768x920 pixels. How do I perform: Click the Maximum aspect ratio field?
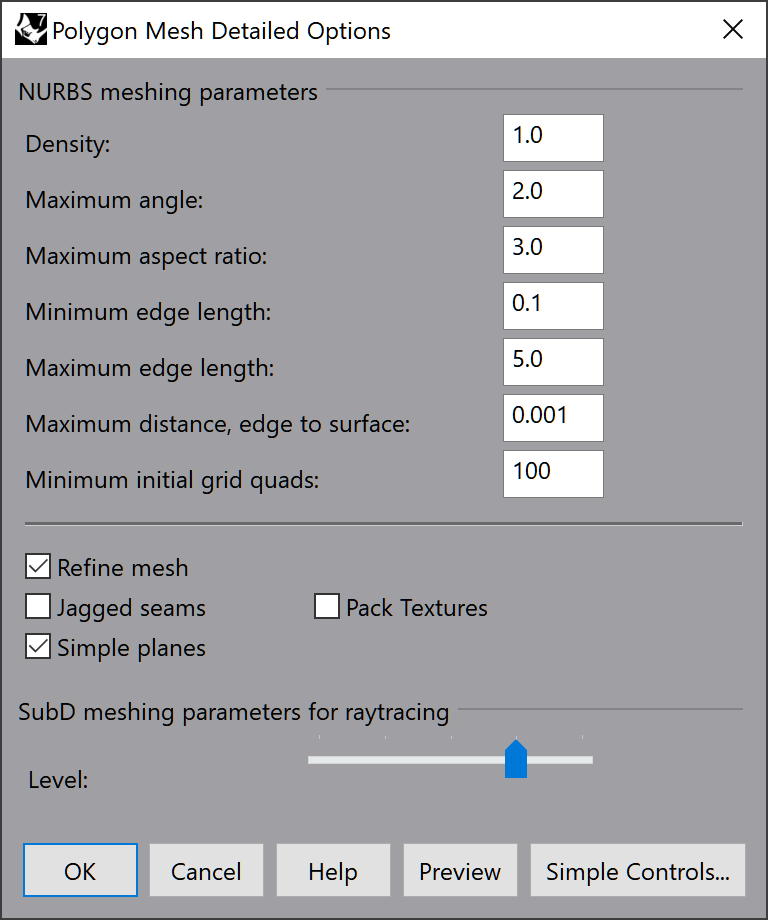[x=553, y=250]
